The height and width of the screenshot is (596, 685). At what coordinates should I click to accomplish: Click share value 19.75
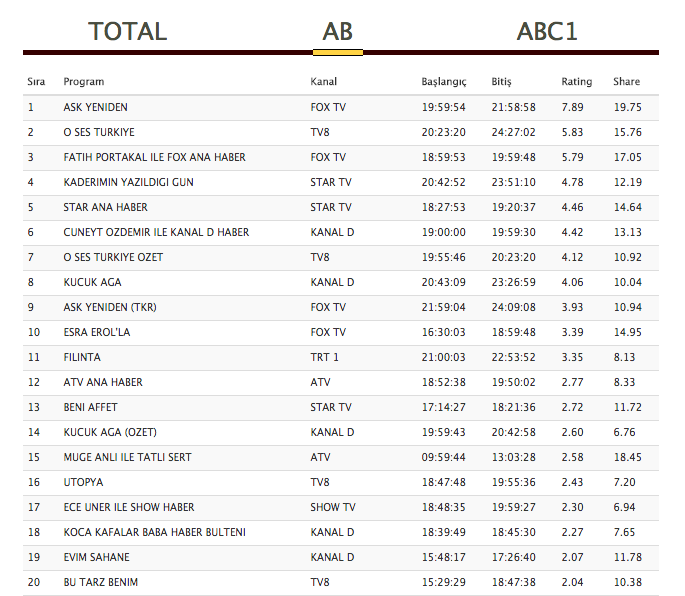(x=628, y=107)
